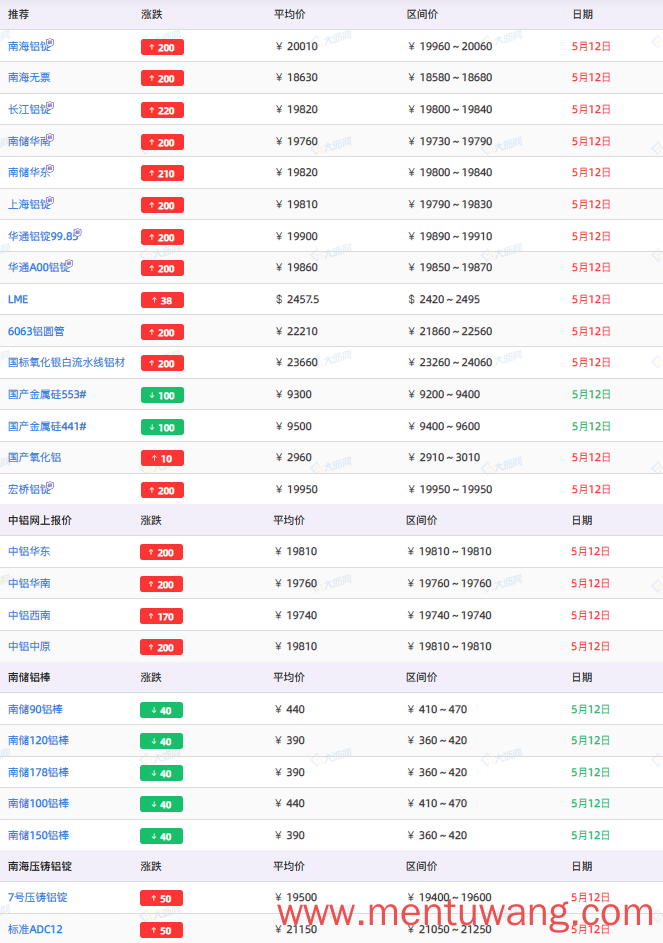663x943 pixels.
Task: Open the 国产氧化铝 link
Action: [34, 458]
